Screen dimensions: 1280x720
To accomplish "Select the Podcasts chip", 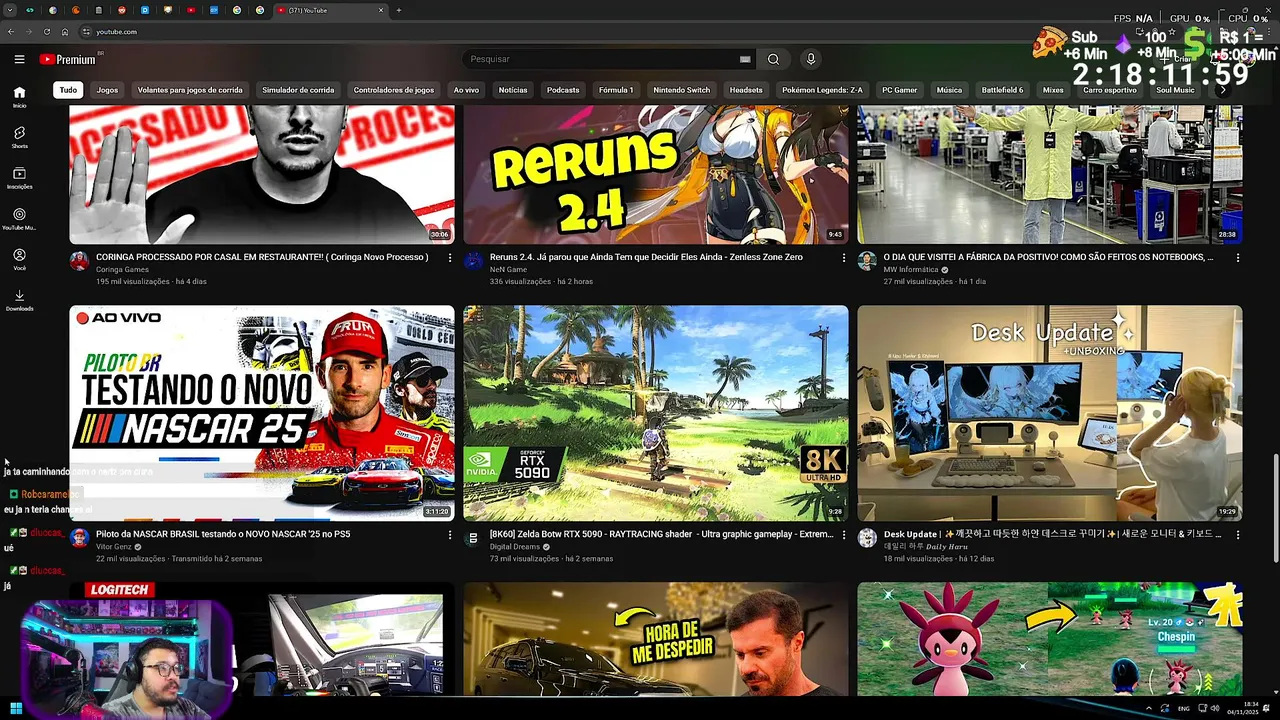I will (x=563, y=90).
